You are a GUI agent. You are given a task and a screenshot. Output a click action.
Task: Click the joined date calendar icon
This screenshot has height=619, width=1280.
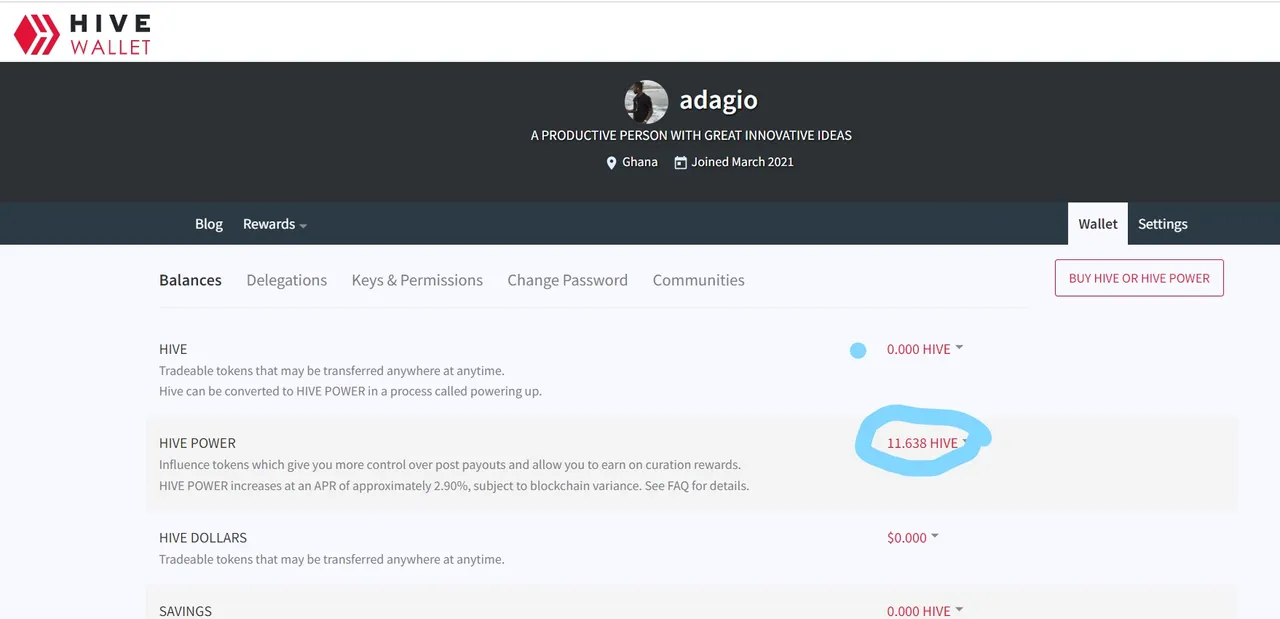coord(680,162)
